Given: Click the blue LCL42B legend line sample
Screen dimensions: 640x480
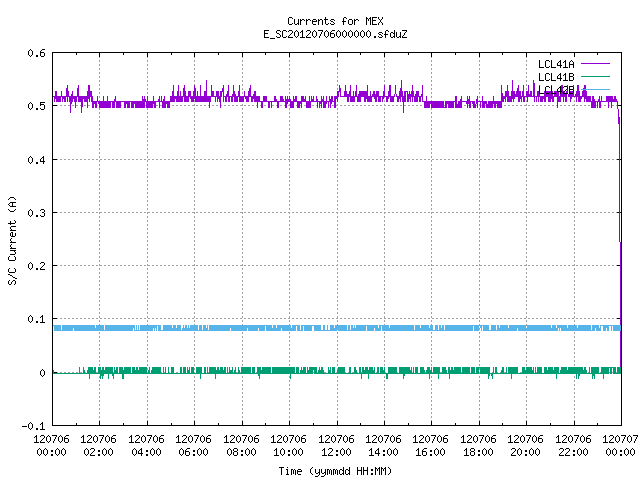Looking at the screenshot, I should (595, 89).
